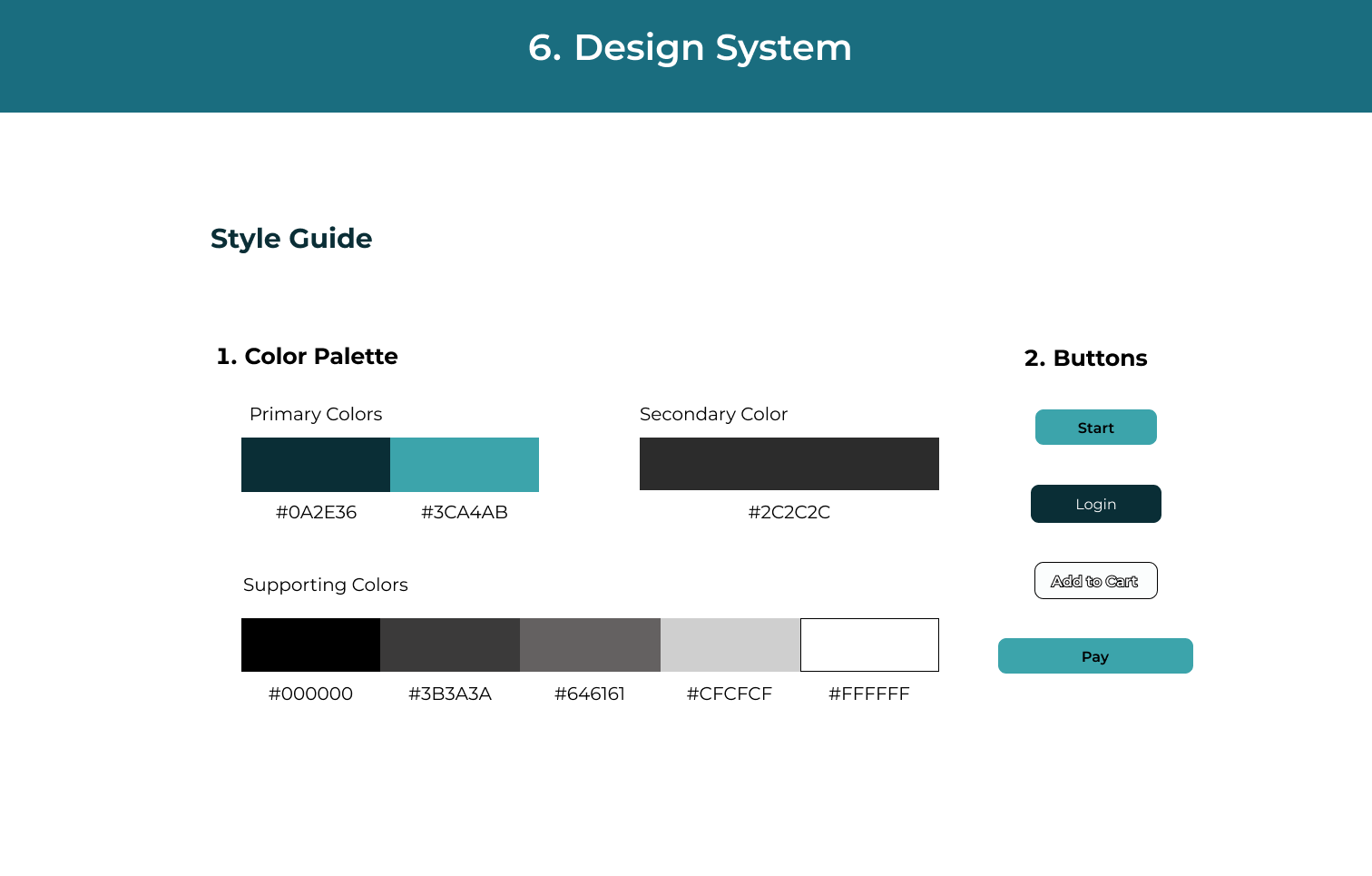Pick the black #000000 supporting swatch

click(x=310, y=645)
